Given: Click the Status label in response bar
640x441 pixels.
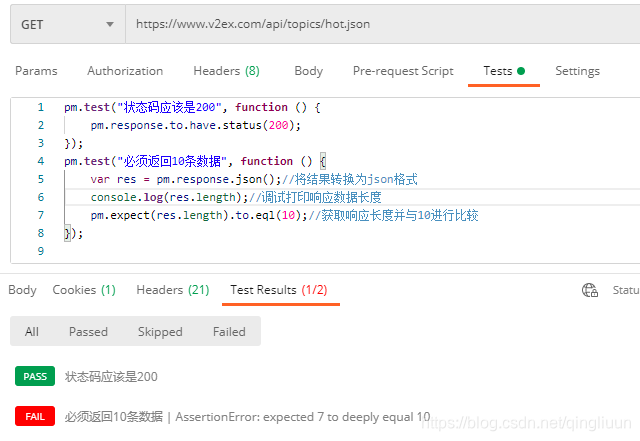Looking at the screenshot, I should pos(626,290).
